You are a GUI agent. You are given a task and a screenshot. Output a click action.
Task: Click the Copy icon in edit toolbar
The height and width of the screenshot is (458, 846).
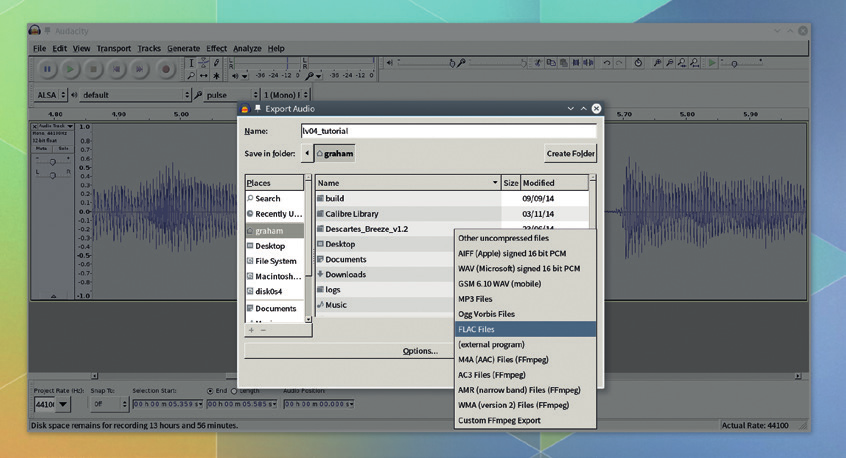[x=551, y=63]
